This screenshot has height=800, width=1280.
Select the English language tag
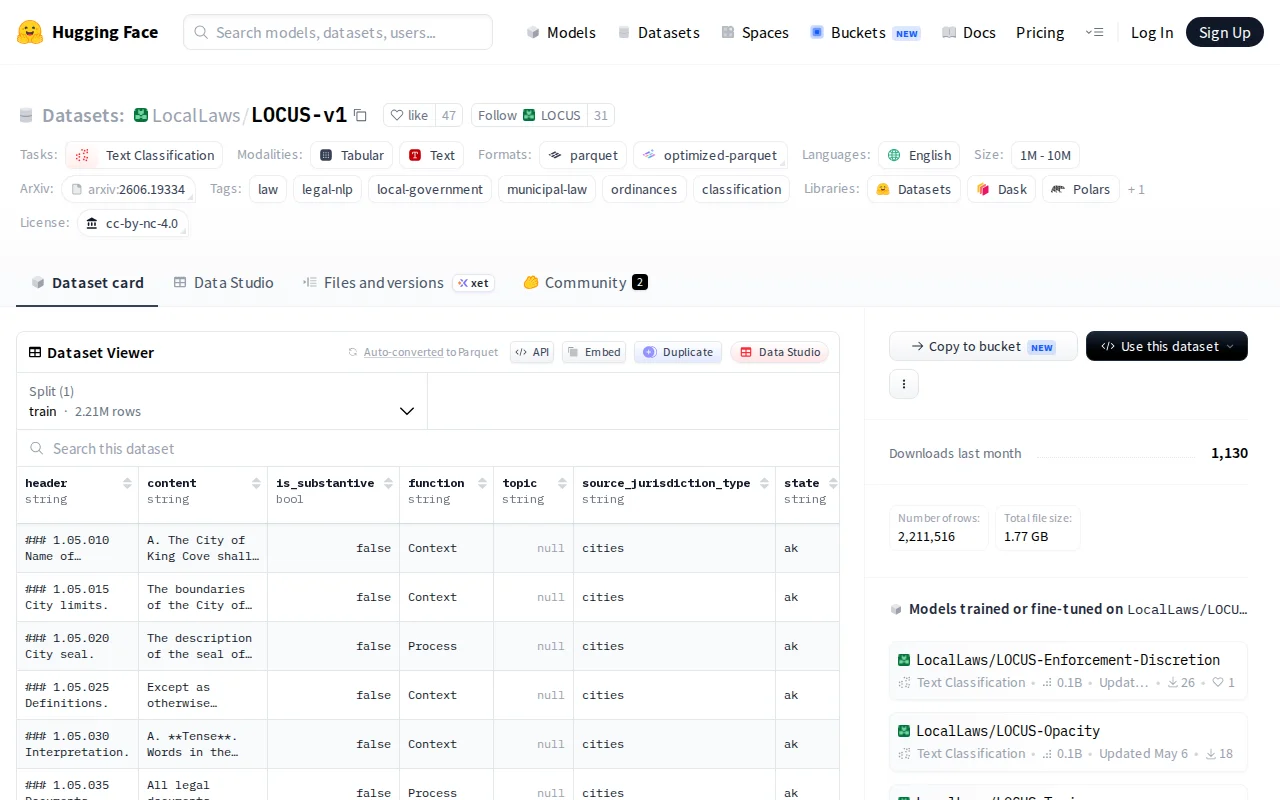[919, 155]
